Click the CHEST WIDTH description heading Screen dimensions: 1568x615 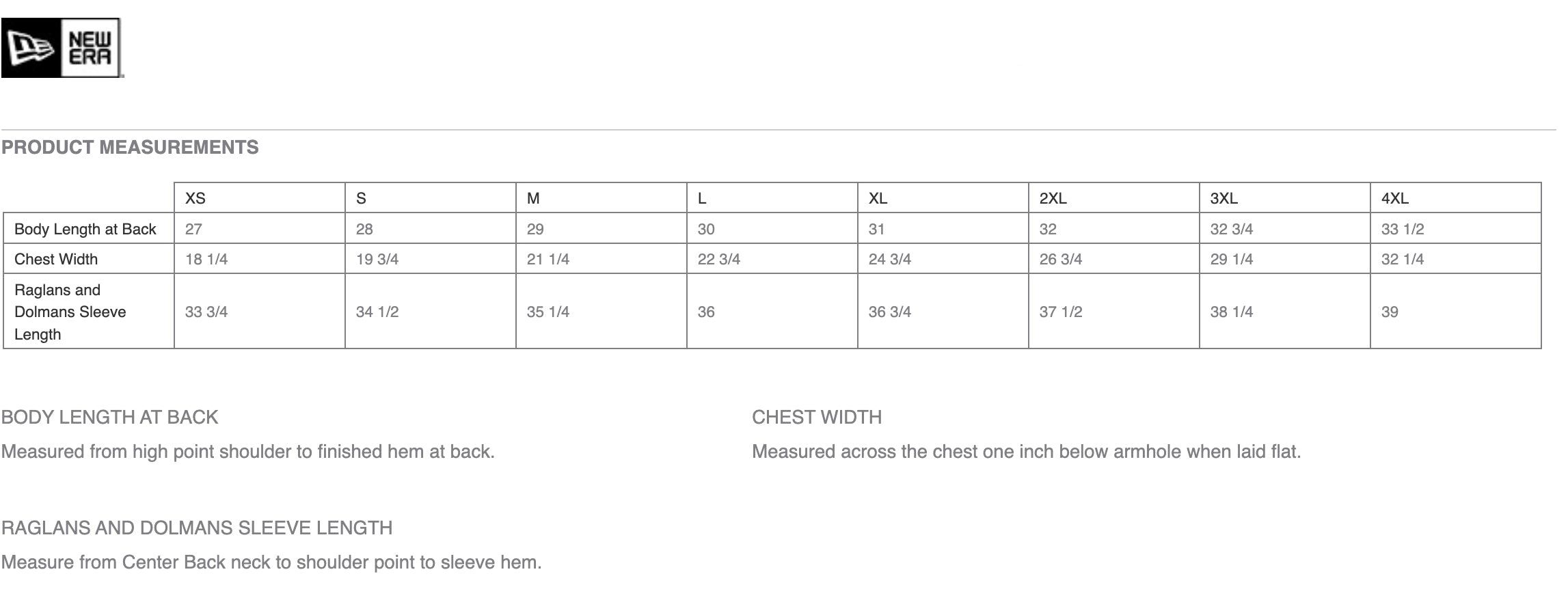(817, 417)
